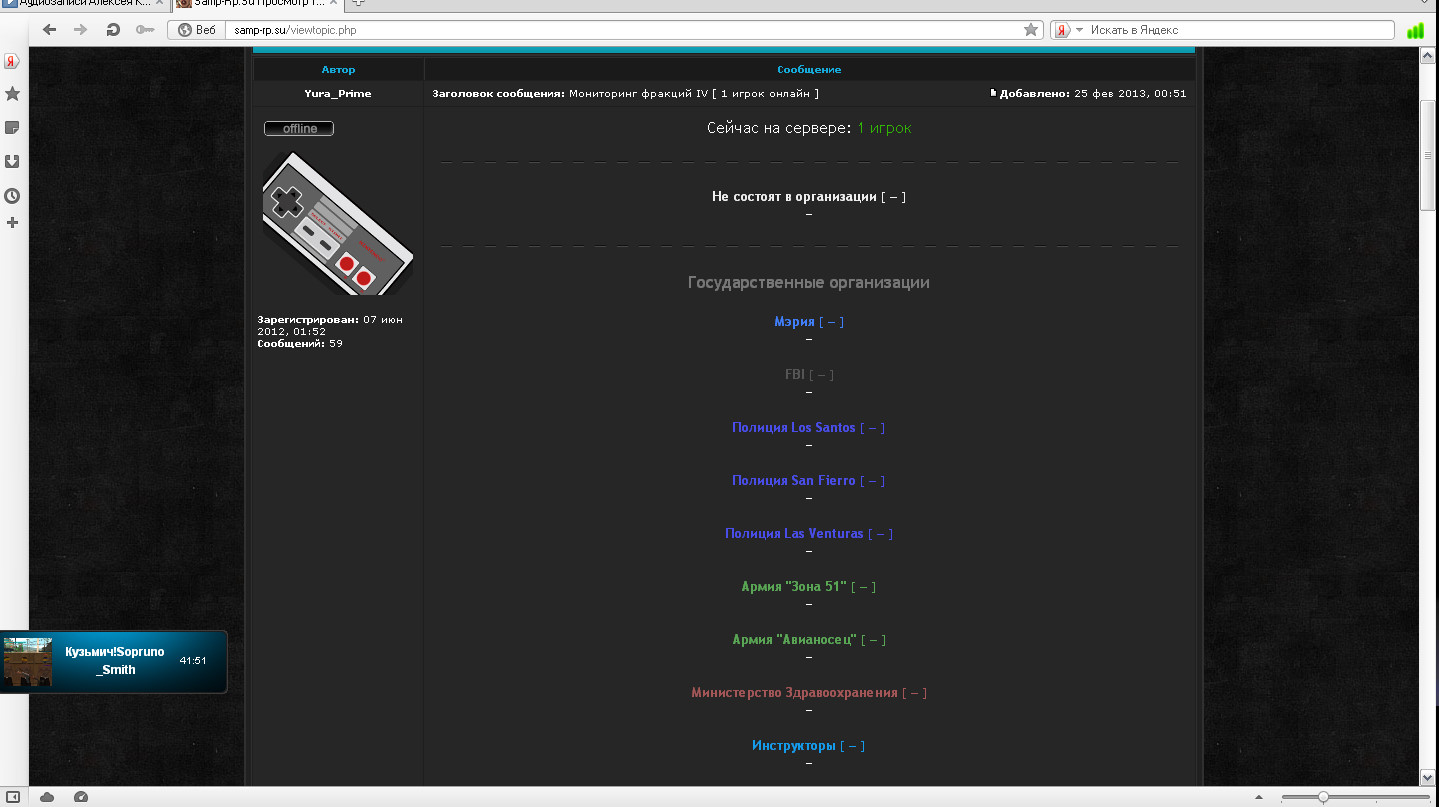This screenshot has height=807, width=1439.
Task: Click the page scrollbar up arrow
Action: click(1428, 54)
